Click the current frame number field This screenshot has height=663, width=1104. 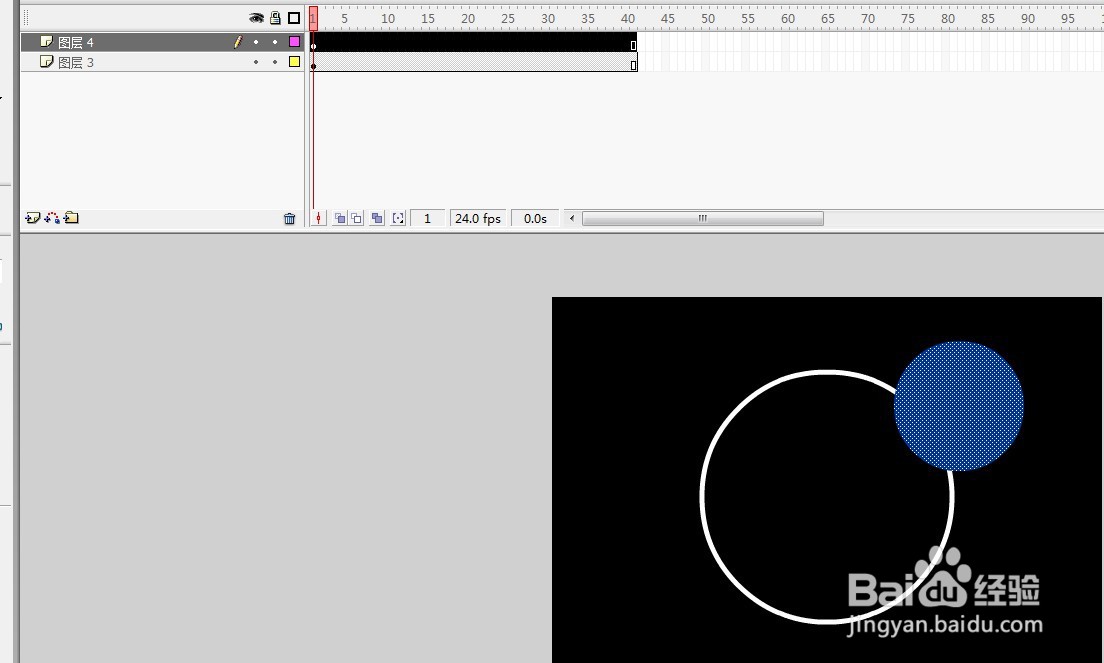coord(427,219)
